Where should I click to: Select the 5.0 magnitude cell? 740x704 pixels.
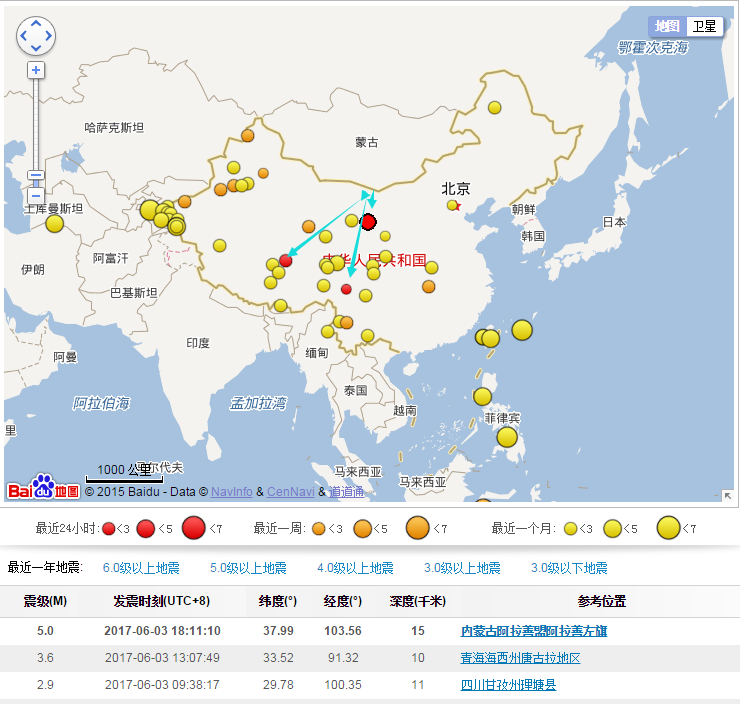[45, 631]
